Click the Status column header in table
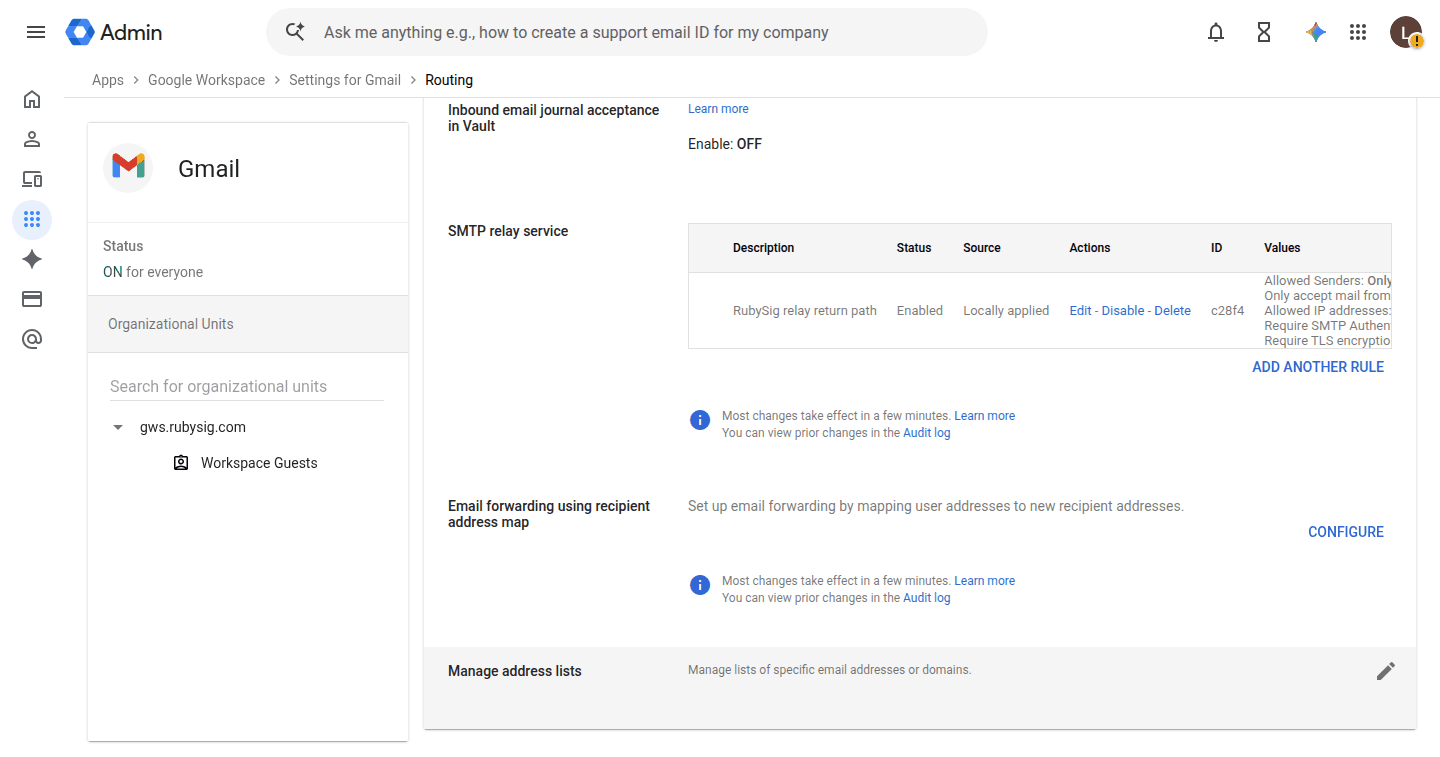Viewport: 1440px width, 757px height. click(914, 248)
